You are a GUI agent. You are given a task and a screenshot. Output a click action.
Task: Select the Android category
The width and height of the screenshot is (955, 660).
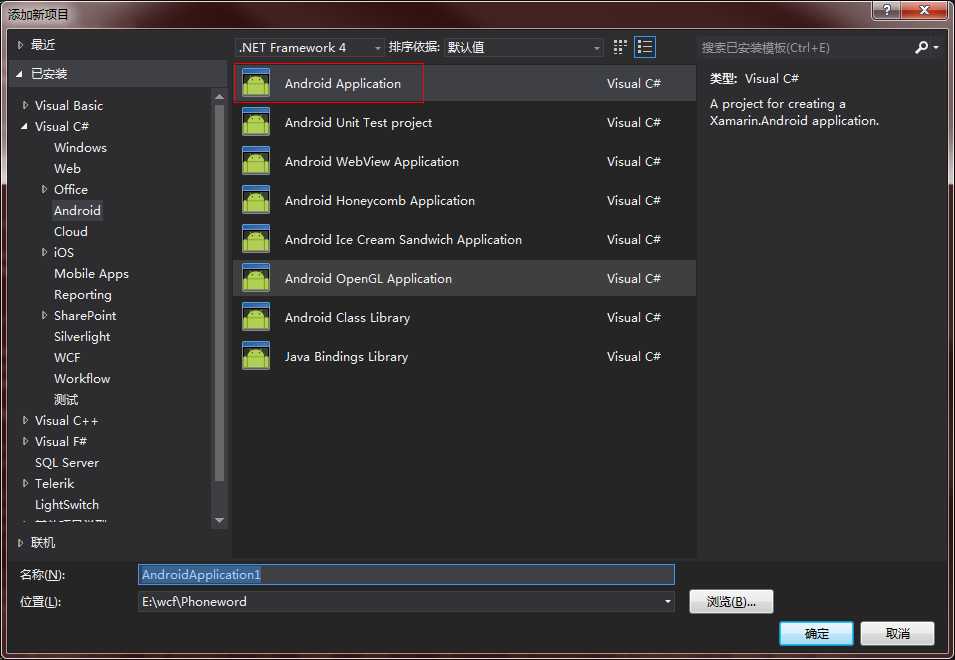(x=77, y=211)
